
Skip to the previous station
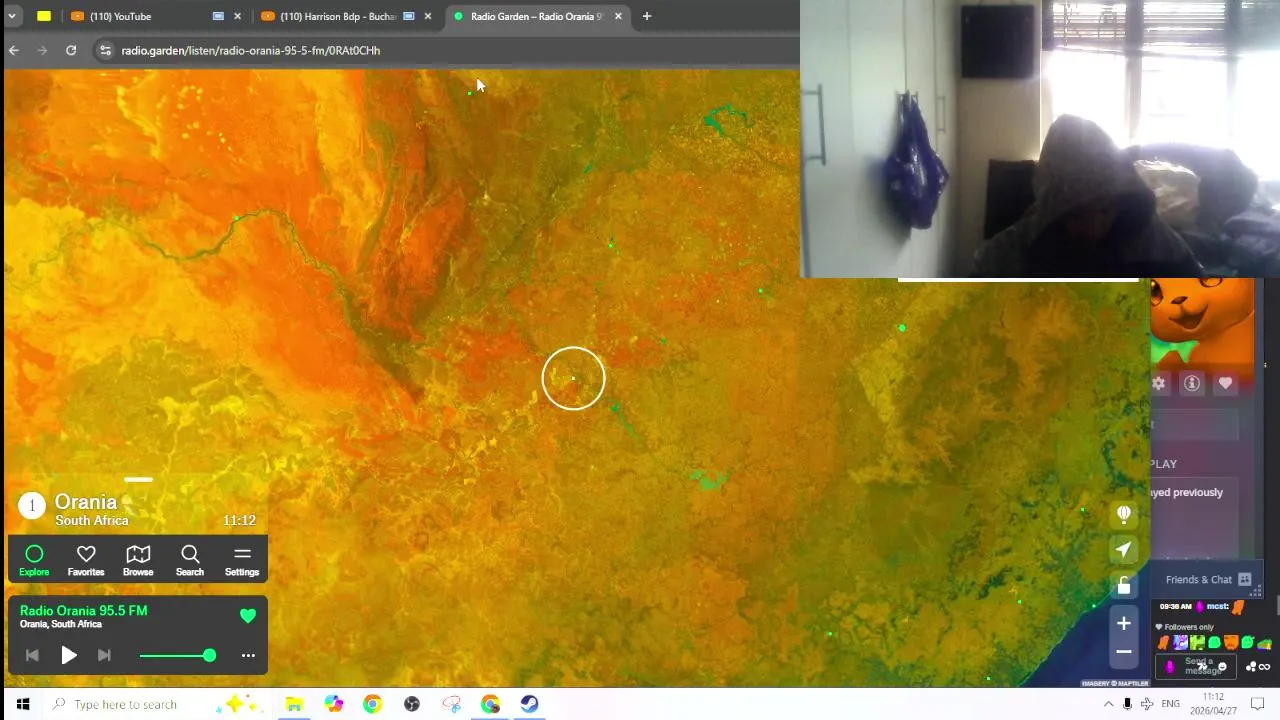[32, 655]
